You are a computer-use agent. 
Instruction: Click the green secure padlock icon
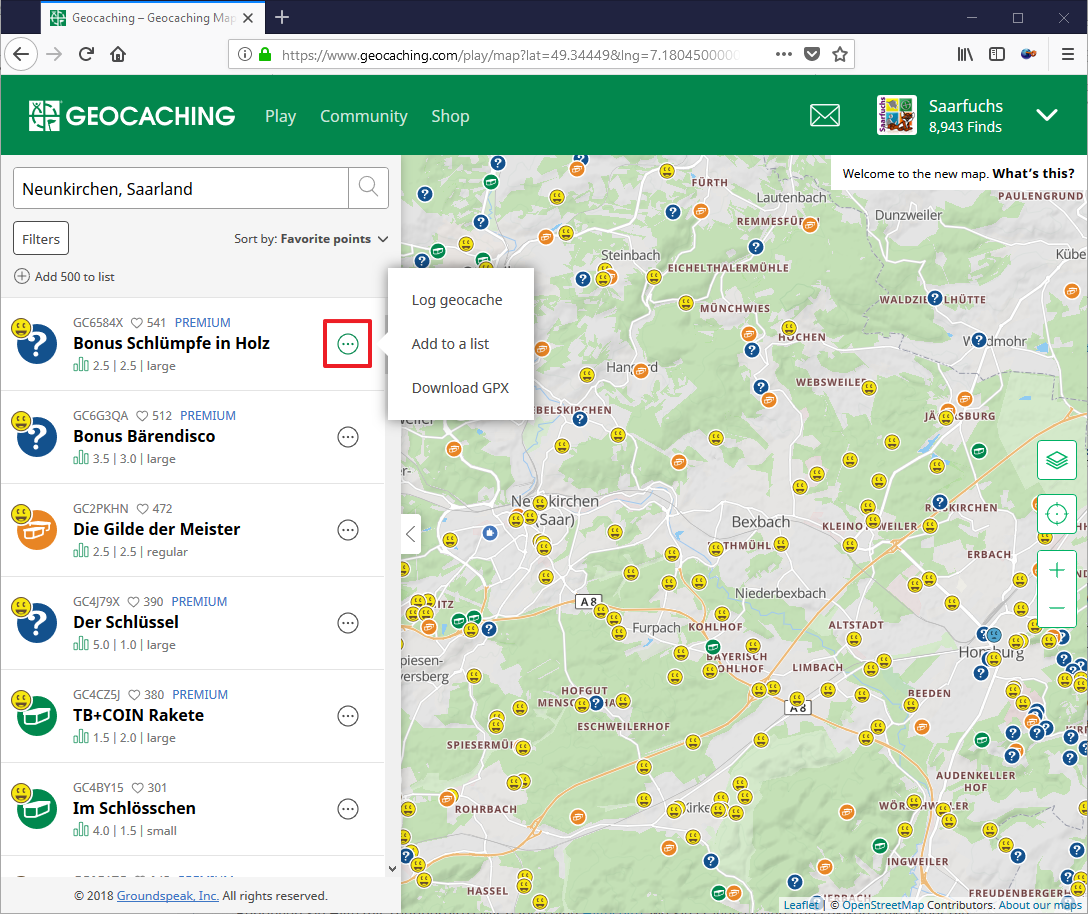click(265, 54)
